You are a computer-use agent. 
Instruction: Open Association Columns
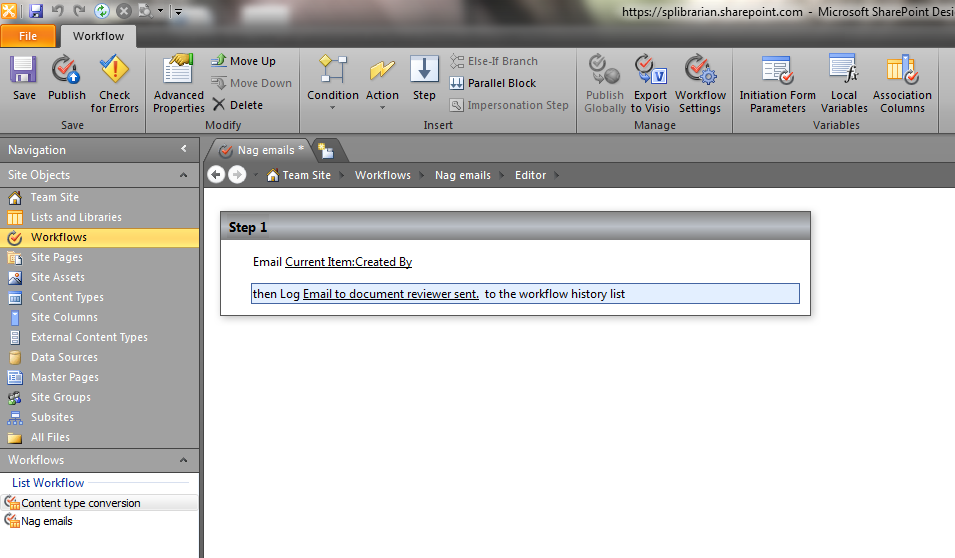click(902, 82)
